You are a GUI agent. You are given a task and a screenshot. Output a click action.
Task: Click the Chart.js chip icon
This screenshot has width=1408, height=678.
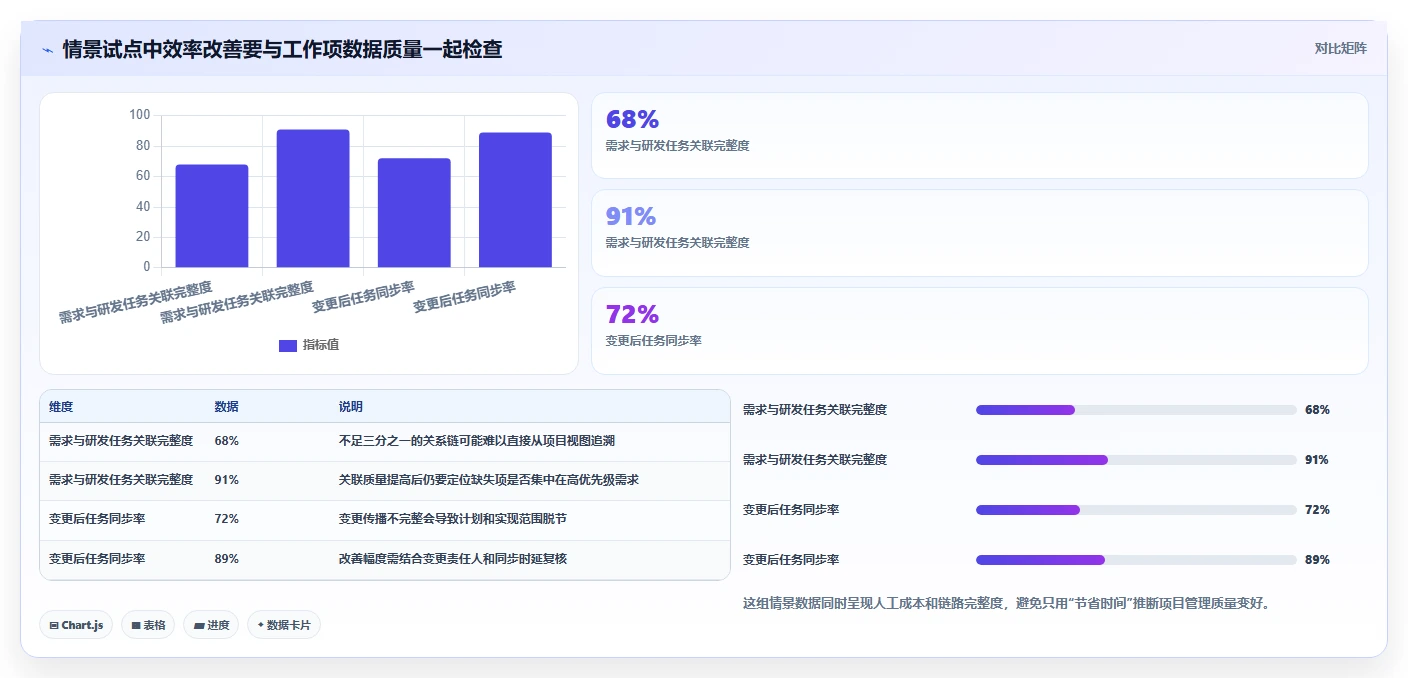pyautogui.click(x=54, y=625)
